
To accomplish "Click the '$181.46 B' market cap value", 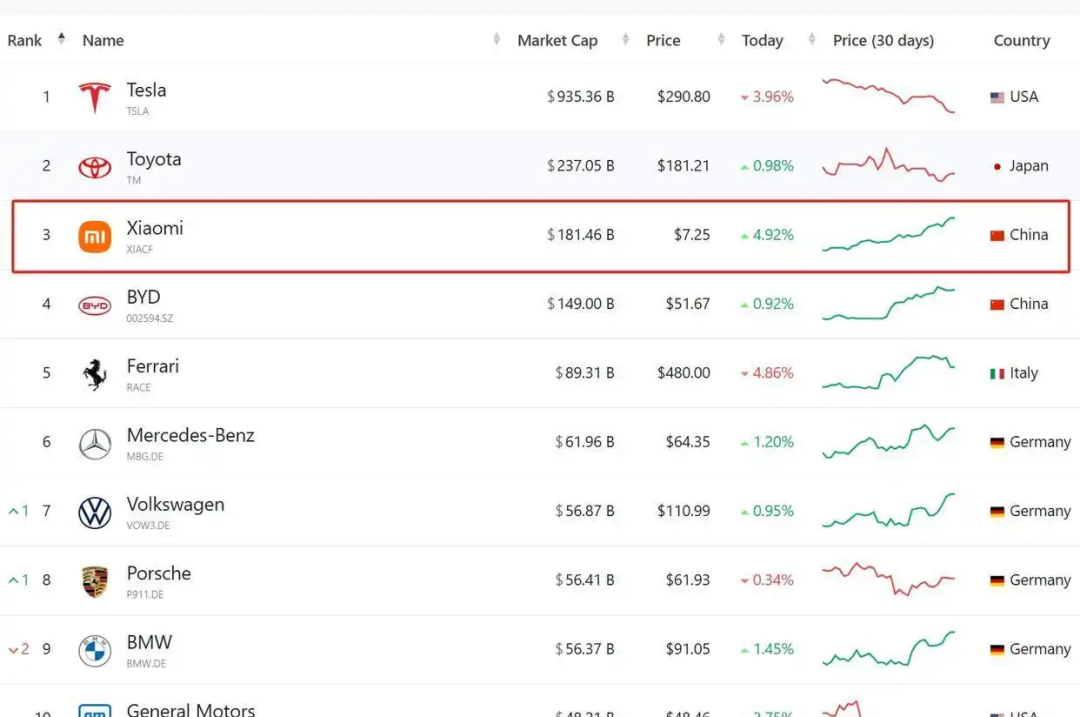I will 581,236.
